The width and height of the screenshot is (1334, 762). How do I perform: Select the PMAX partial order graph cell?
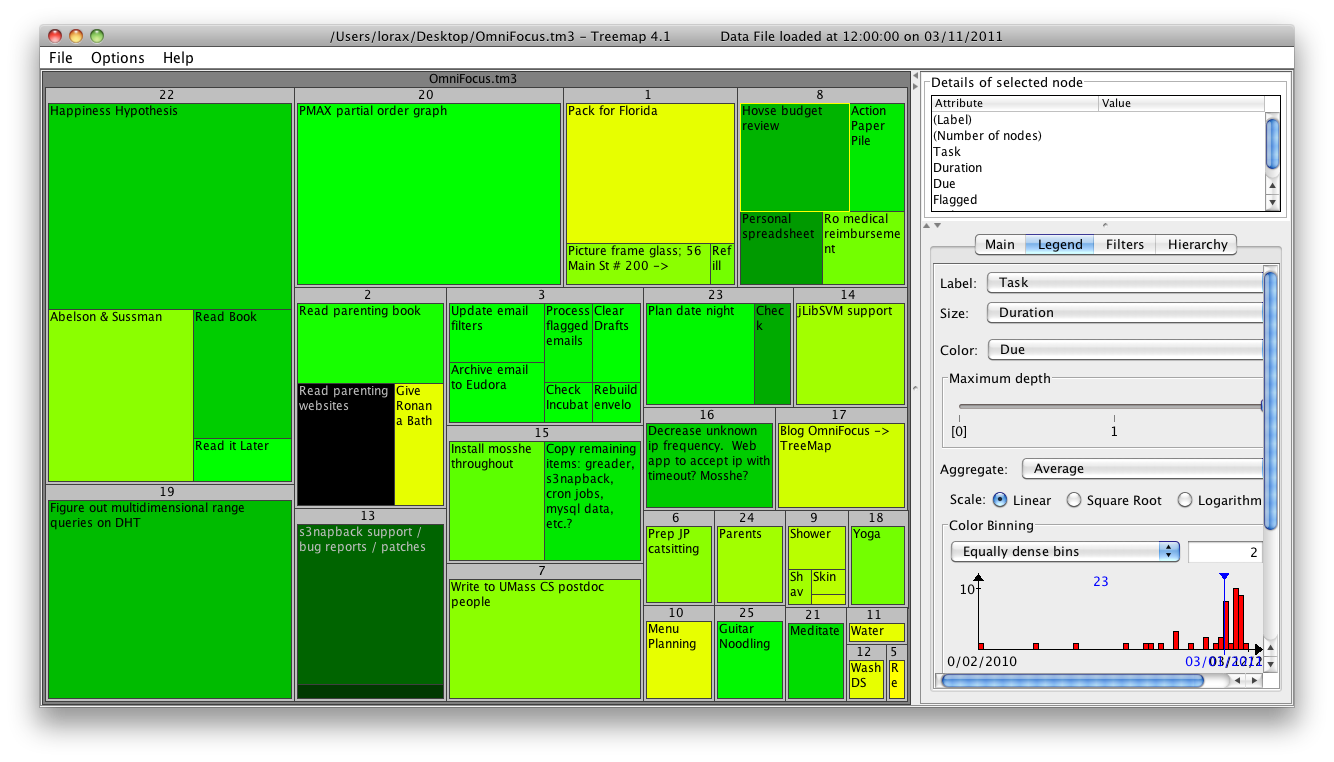pos(429,194)
